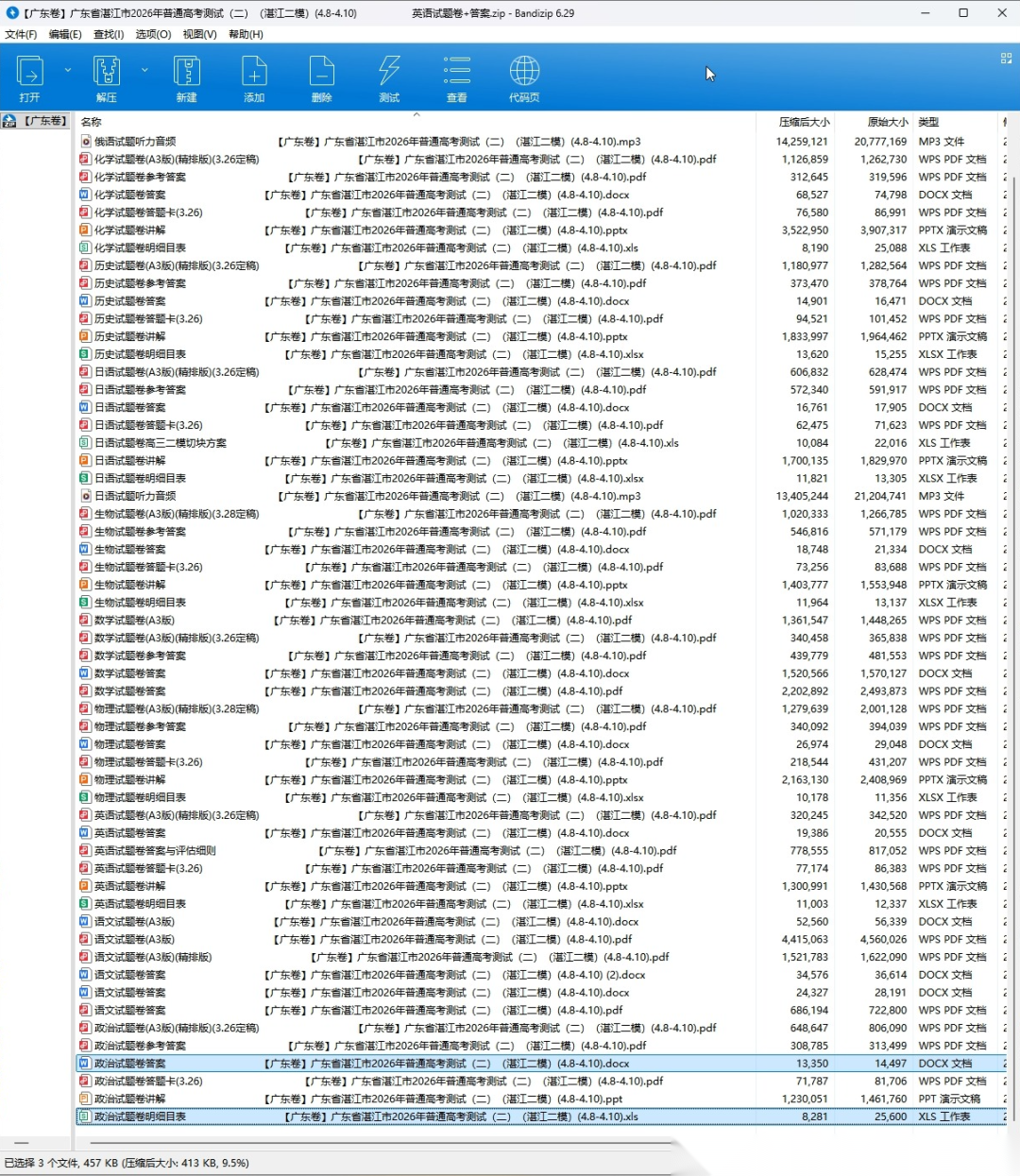Image resolution: width=1020 pixels, height=1176 pixels.
Task: Click the horizontal scrollbar below the file list
Action: pos(378,1142)
